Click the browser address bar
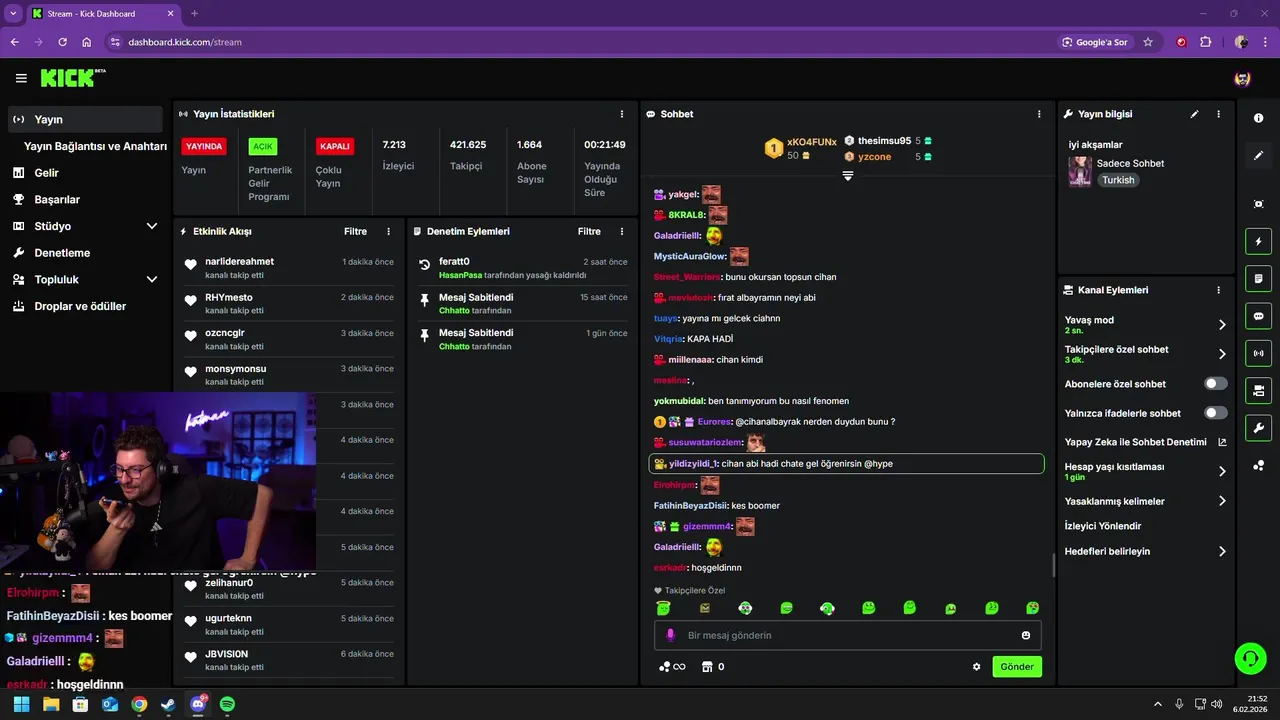Image resolution: width=1280 pixels, height=720 pixels. (x=580, y=42)
